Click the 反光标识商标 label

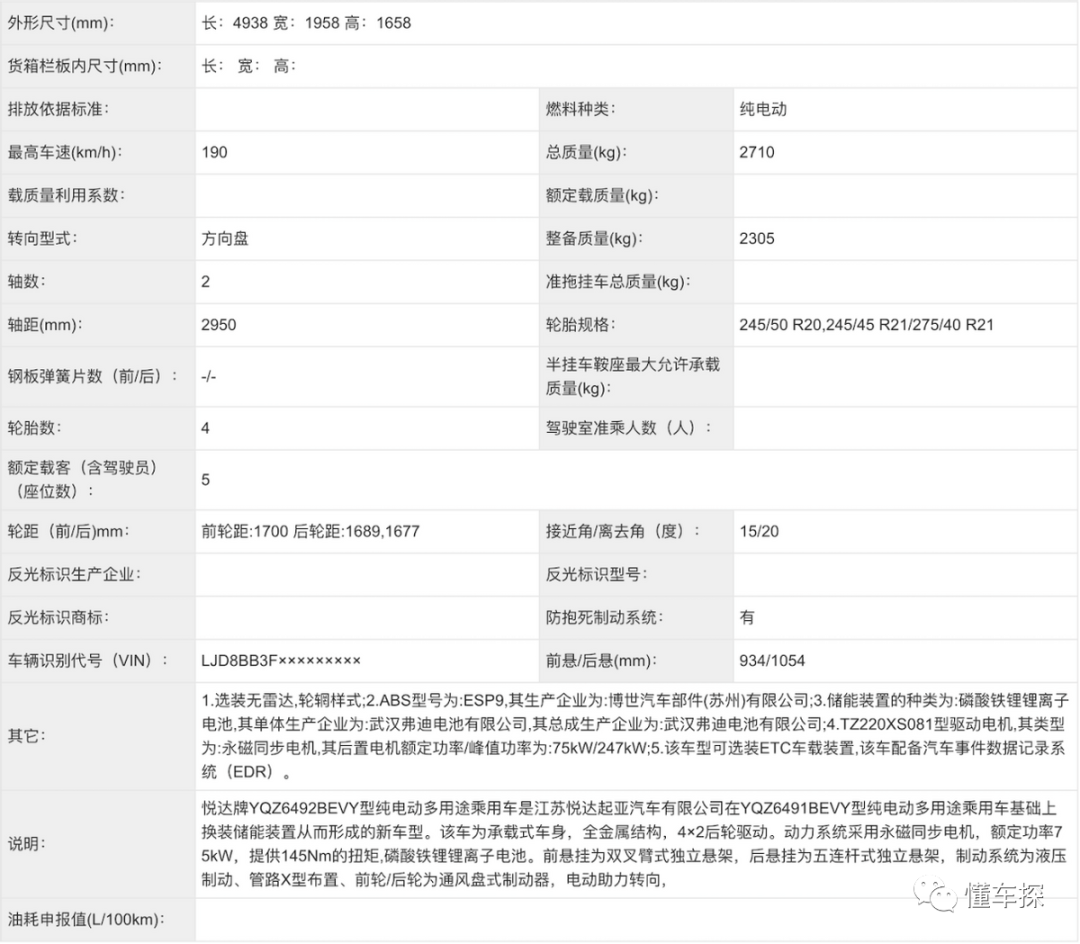click(59, 617)
